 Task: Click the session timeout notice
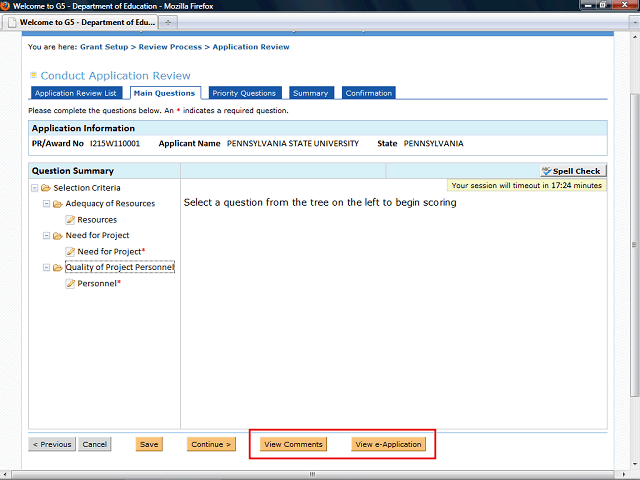point(527,185)
